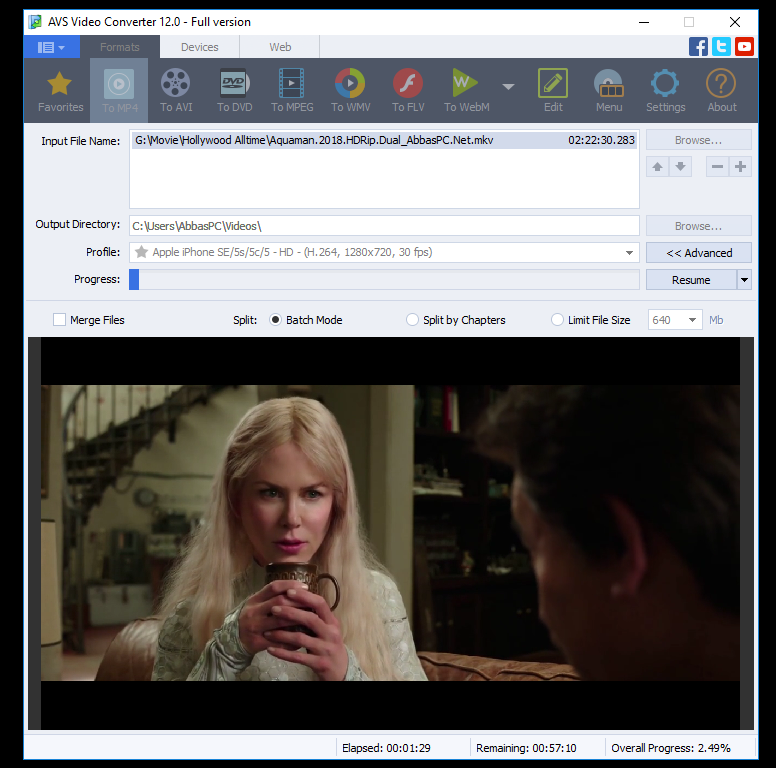Select the To MPEG format icon
Image resolution: width=776 pixels, height=768 pixels.
292,83
